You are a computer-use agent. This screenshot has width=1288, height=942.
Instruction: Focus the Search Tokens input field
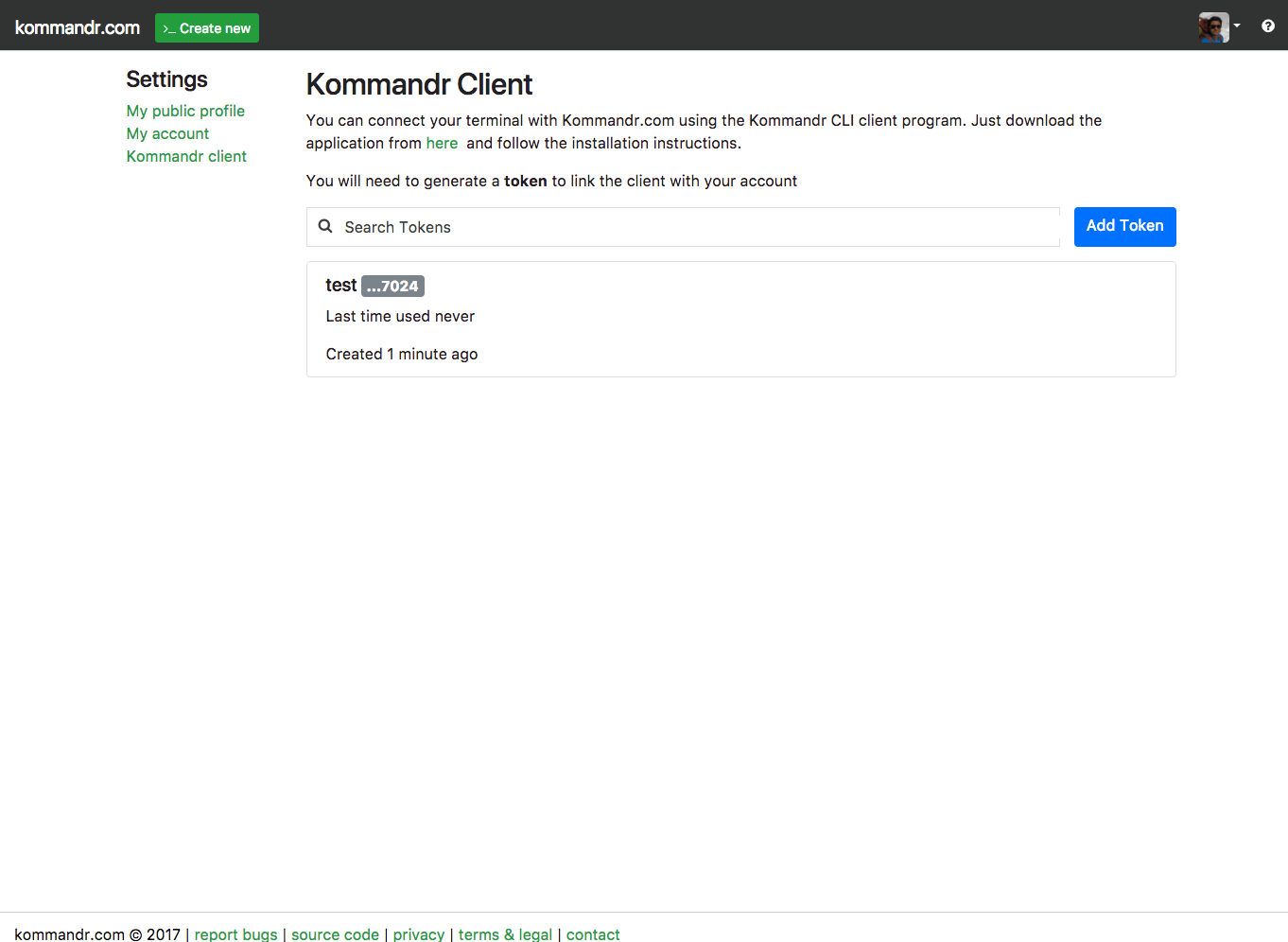pyautogui.click(x=683, y=227)
